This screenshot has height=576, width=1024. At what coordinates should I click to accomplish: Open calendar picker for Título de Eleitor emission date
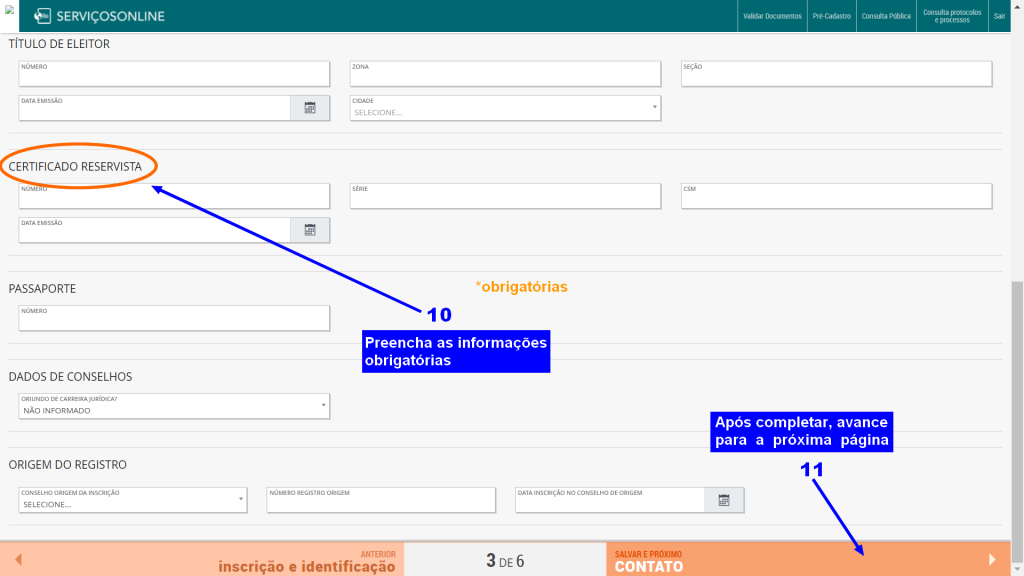coord(310,108)
